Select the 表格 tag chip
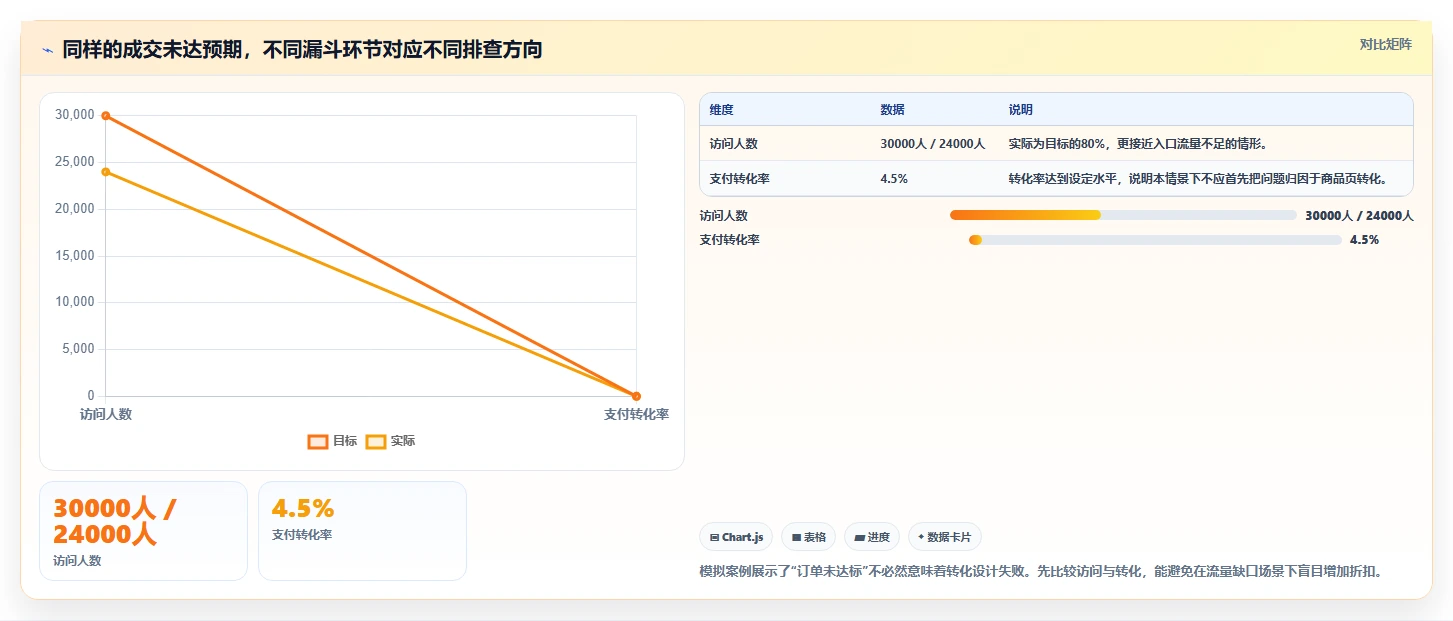This screenshot has width=1453, height=621. pyautogui.click(x=809, y=537)
